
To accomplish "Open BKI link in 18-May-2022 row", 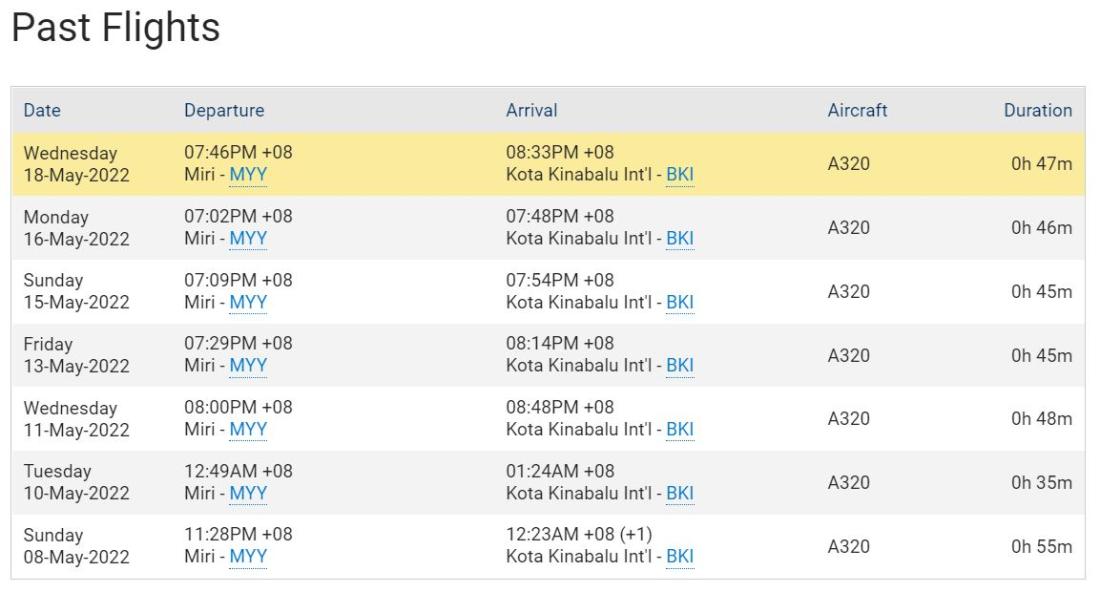I will 680,175.
